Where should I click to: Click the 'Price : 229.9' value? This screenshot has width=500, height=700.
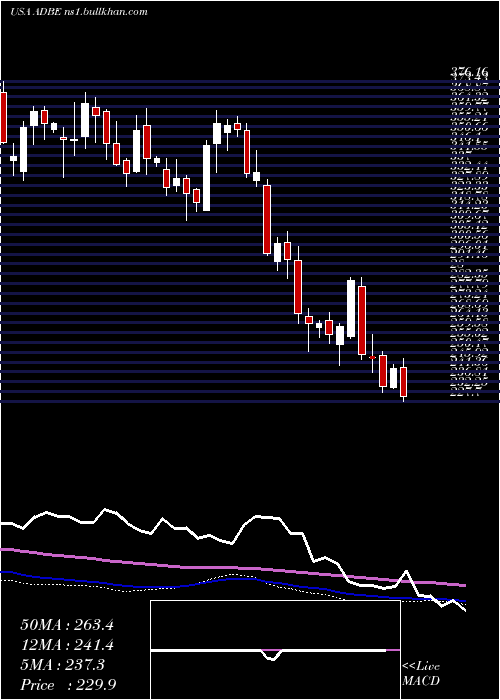tap(68, 685)
